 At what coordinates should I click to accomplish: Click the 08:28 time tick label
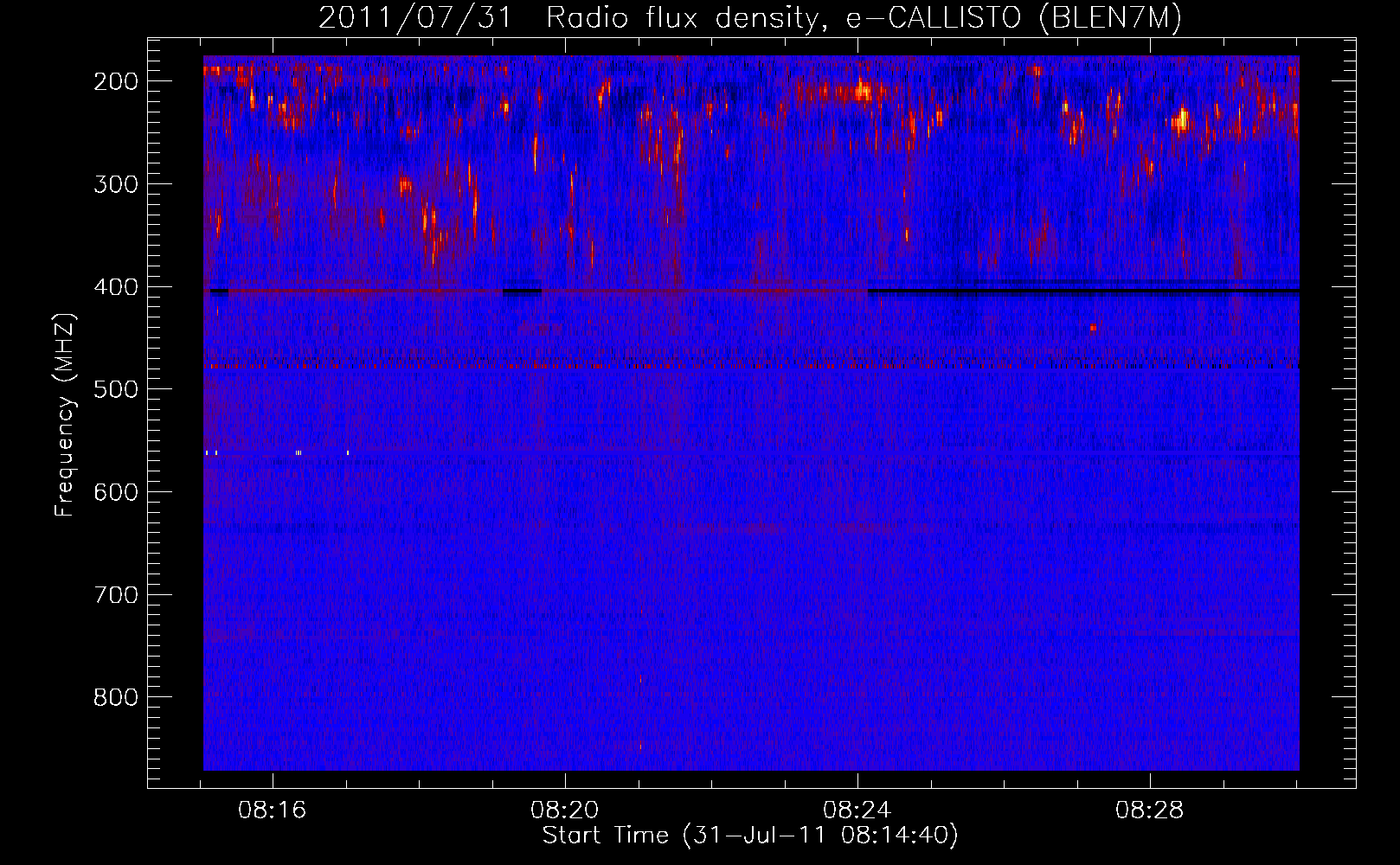(1150, 811)
